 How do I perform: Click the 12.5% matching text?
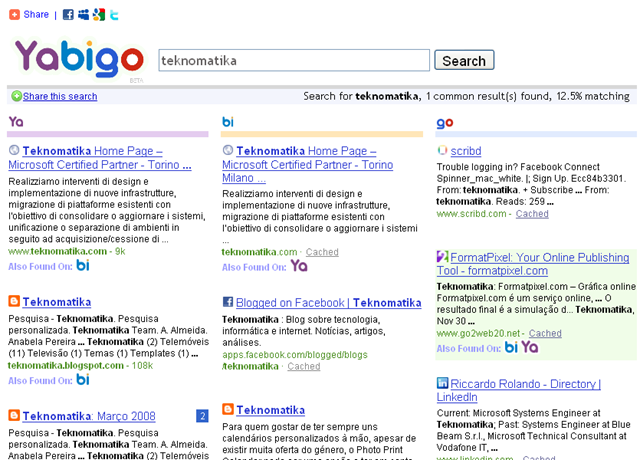[593, 96]
